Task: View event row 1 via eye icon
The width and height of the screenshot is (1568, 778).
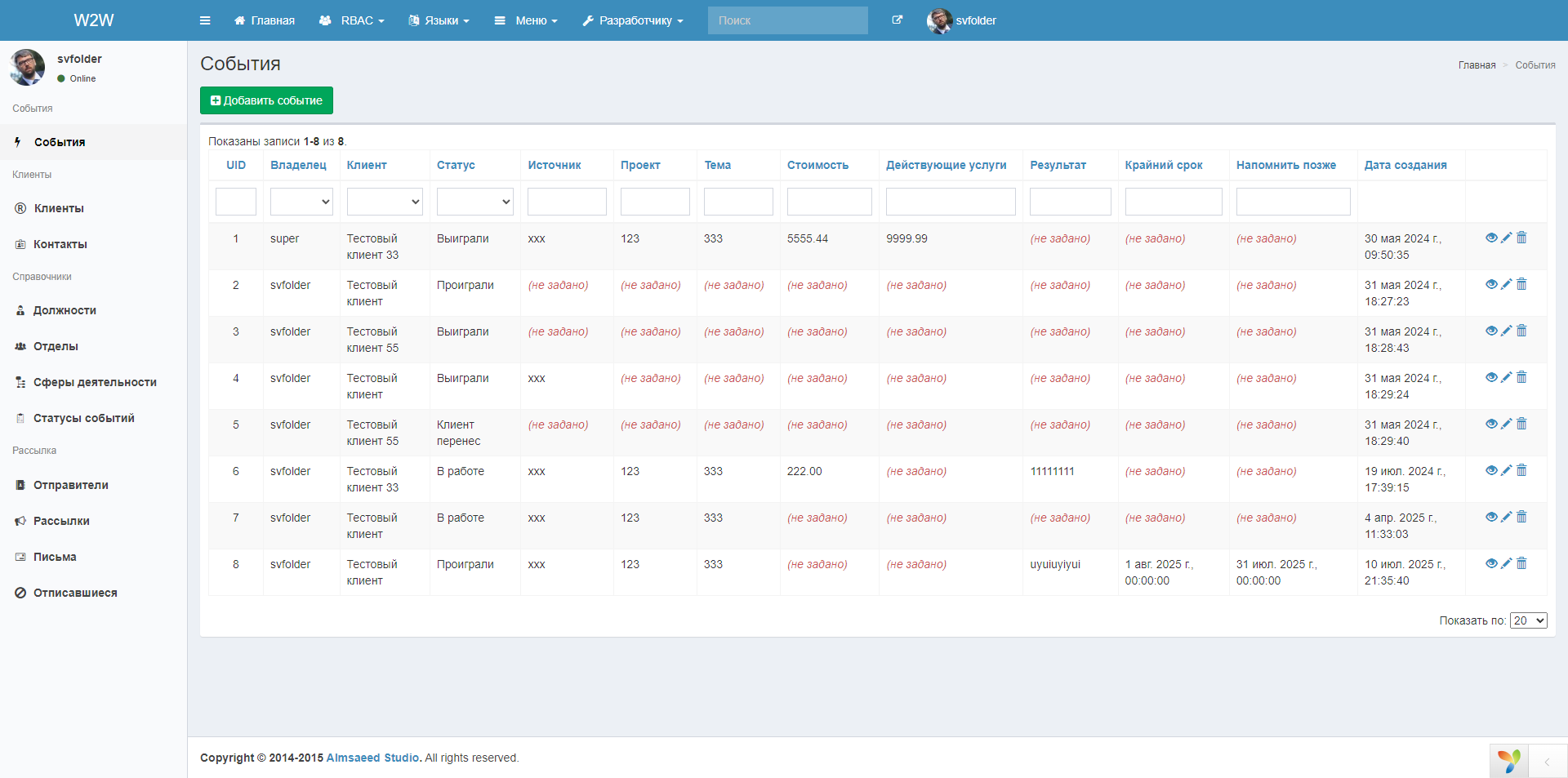Action: tap(1491, 238)
